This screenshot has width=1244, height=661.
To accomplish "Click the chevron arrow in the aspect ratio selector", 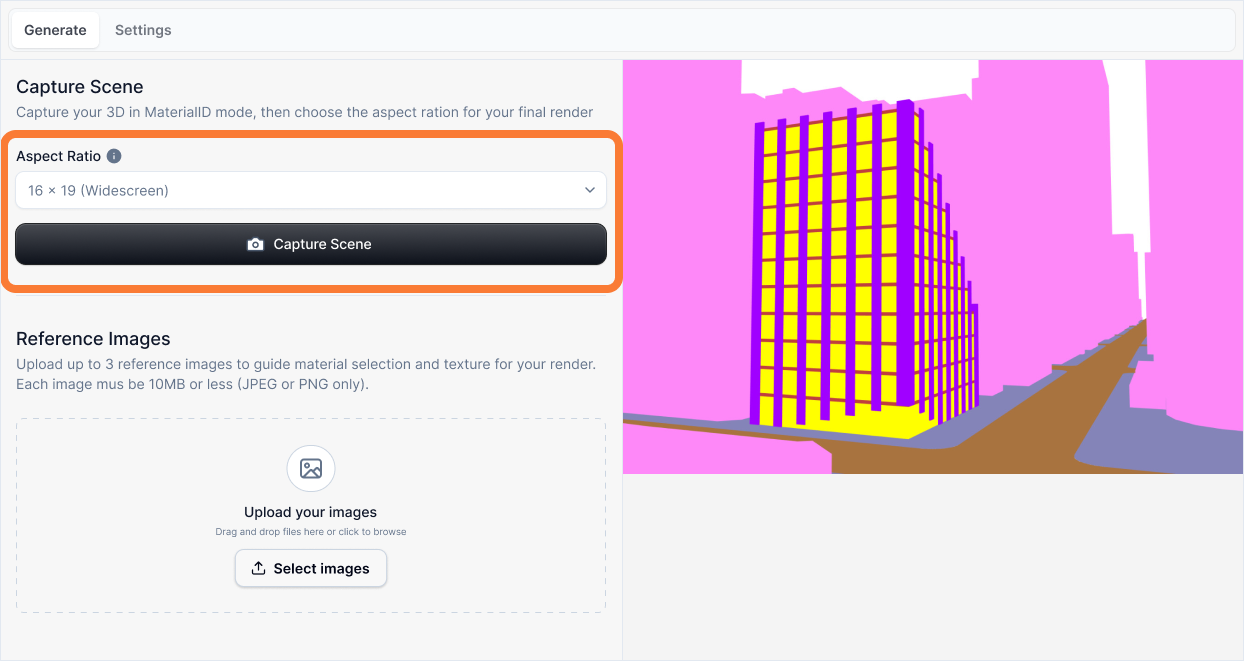I will click(x=590, y=190).
